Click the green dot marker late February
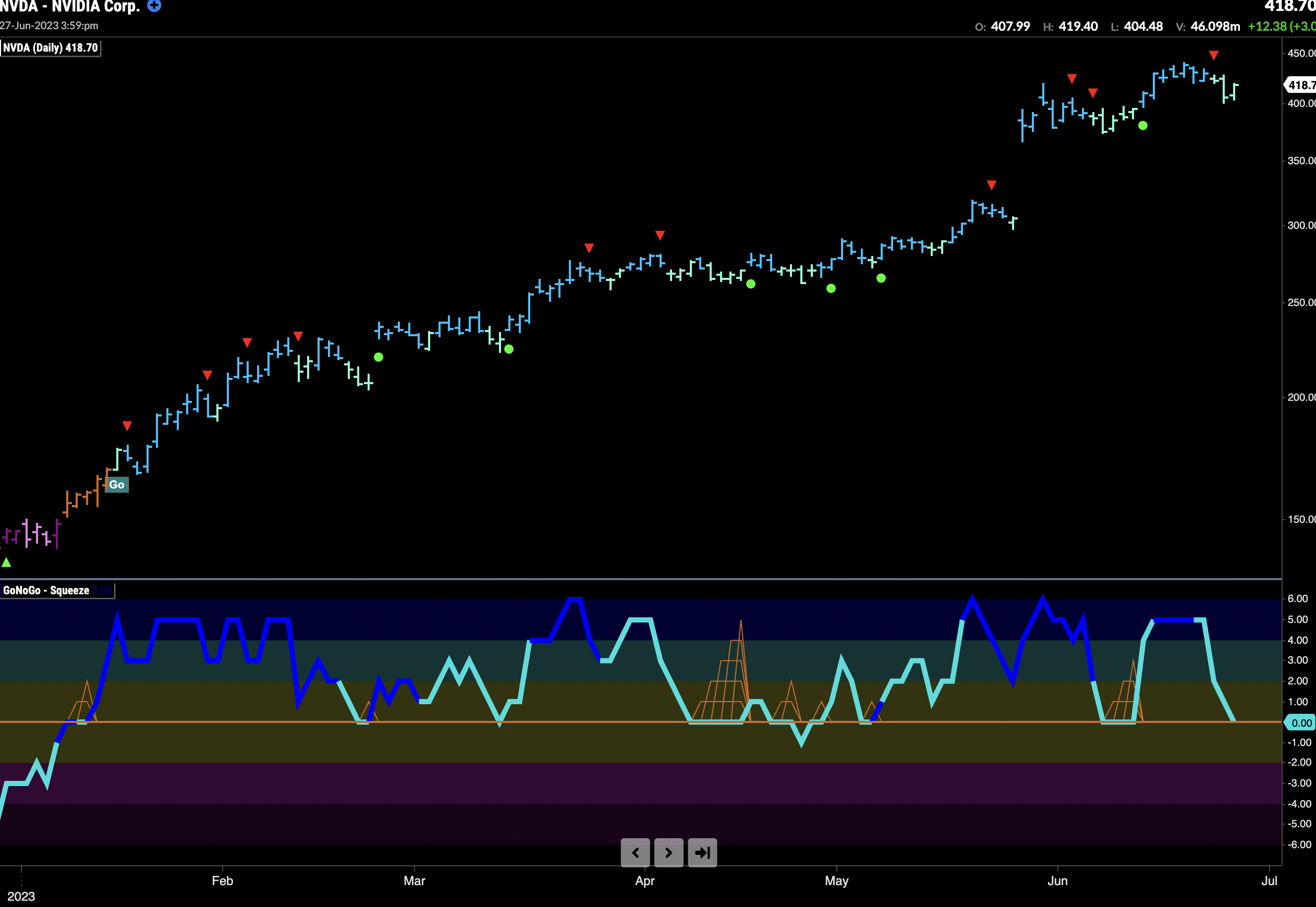The height and width of the screenshot is (907, 1316). point(379,357)
